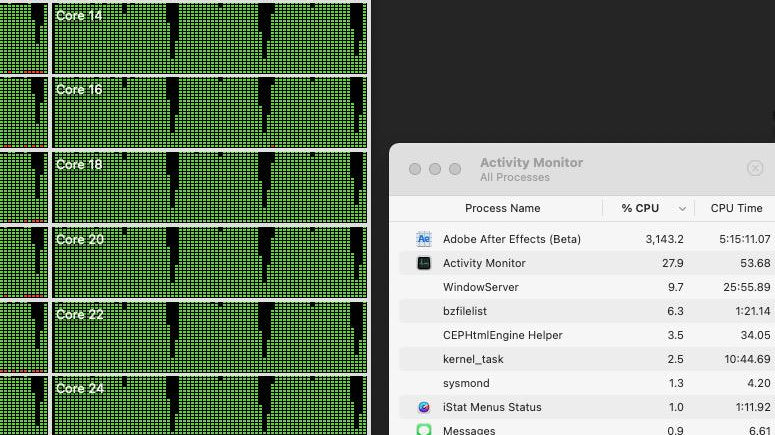Click the Core 20 usage graph

click(209, 261)
